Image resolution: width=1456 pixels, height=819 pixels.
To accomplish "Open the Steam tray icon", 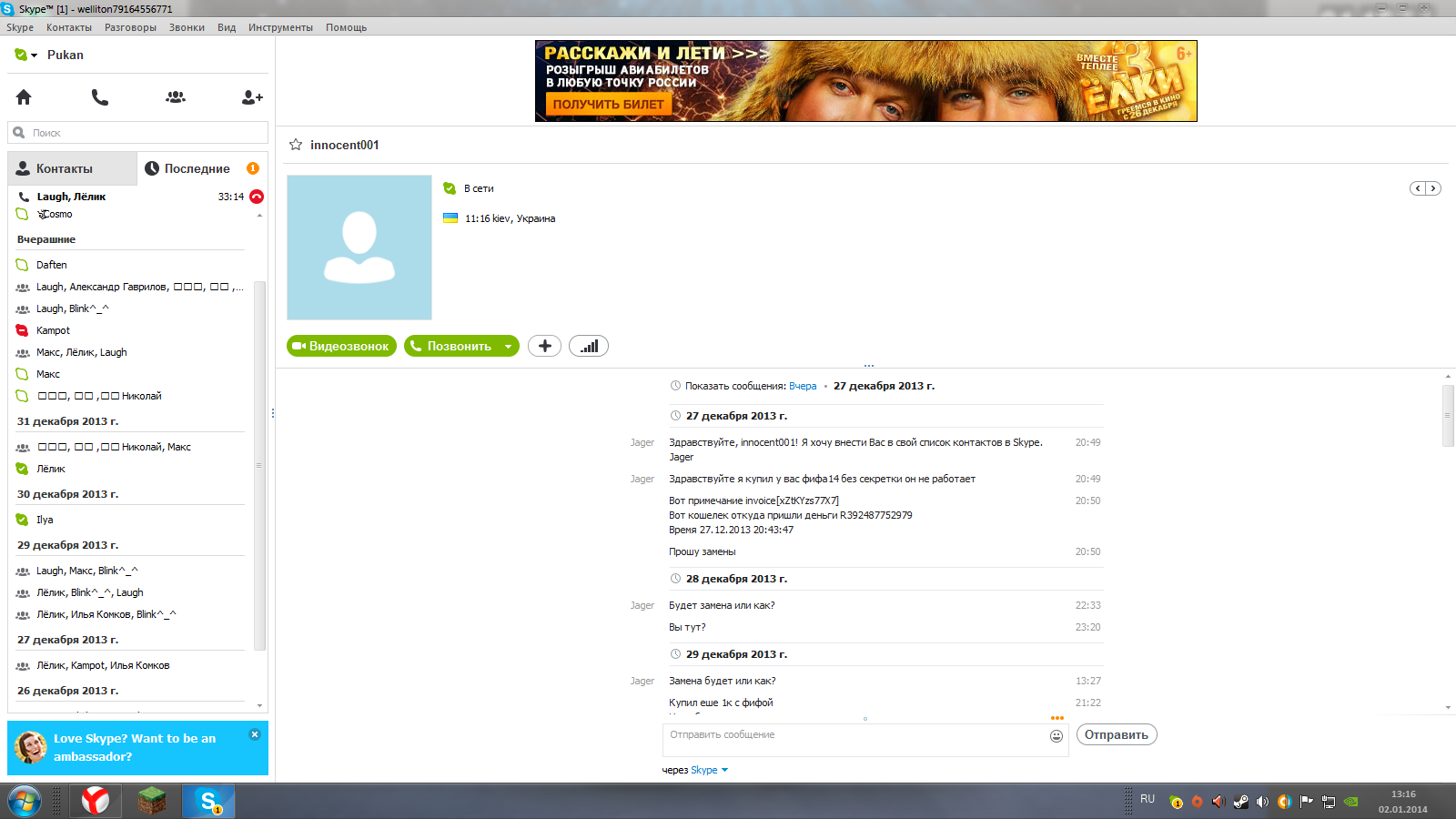I will pos(1240,802).
